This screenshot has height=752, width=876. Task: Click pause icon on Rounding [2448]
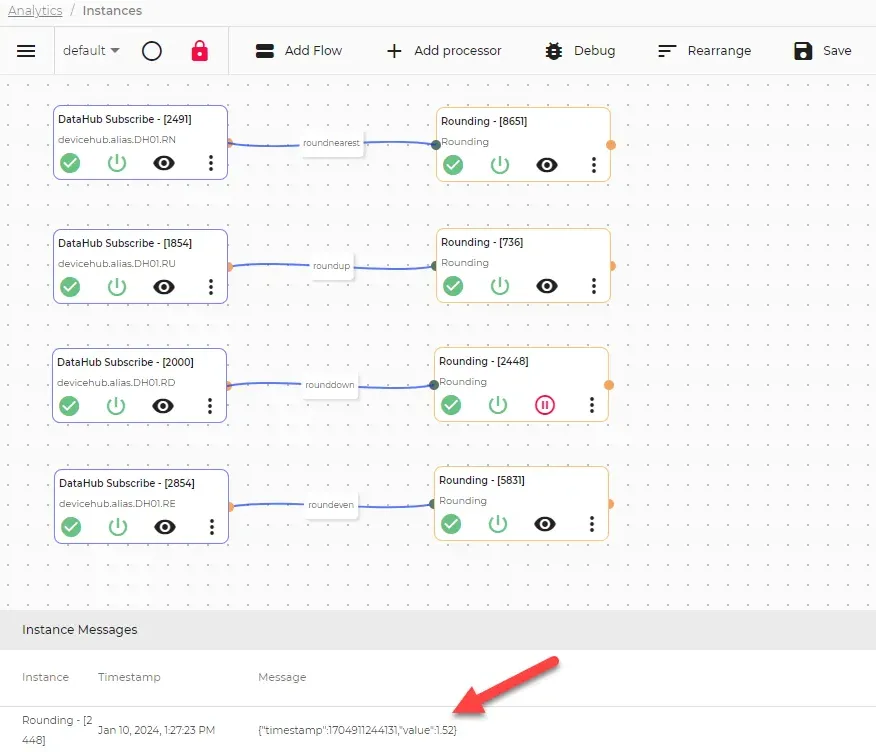click(x=545, y=404)
